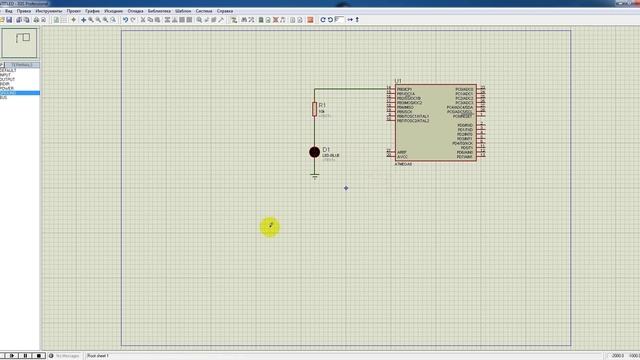Toggle the false origin icon
Image resolution: width=640 pixels, height=360 pixels.
click(73, 20)
